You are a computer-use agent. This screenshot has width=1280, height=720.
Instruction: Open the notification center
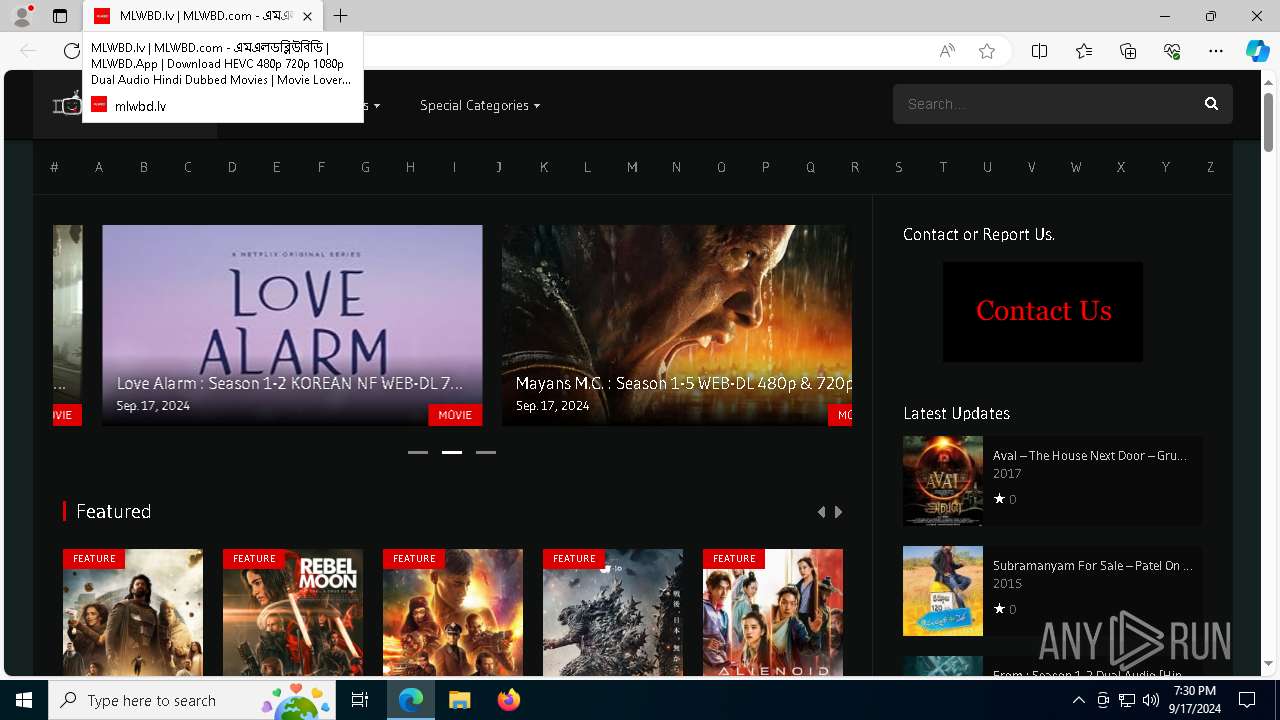(x=1247, y=700)
